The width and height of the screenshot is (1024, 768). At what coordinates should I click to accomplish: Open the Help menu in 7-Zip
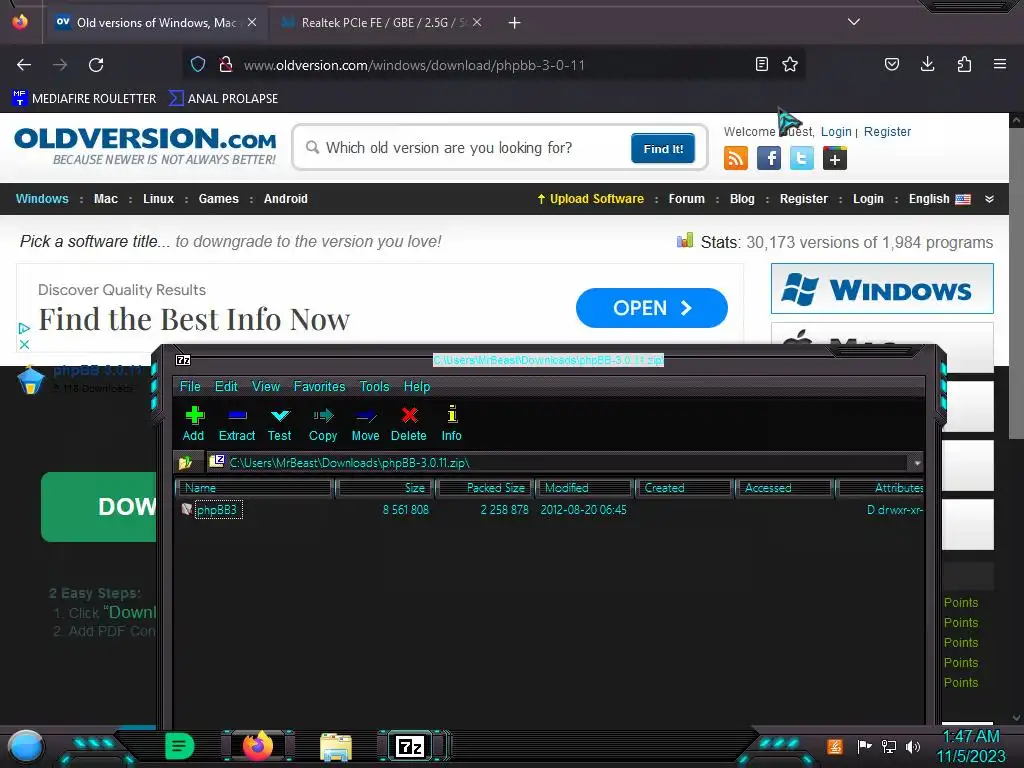(417, 386)
